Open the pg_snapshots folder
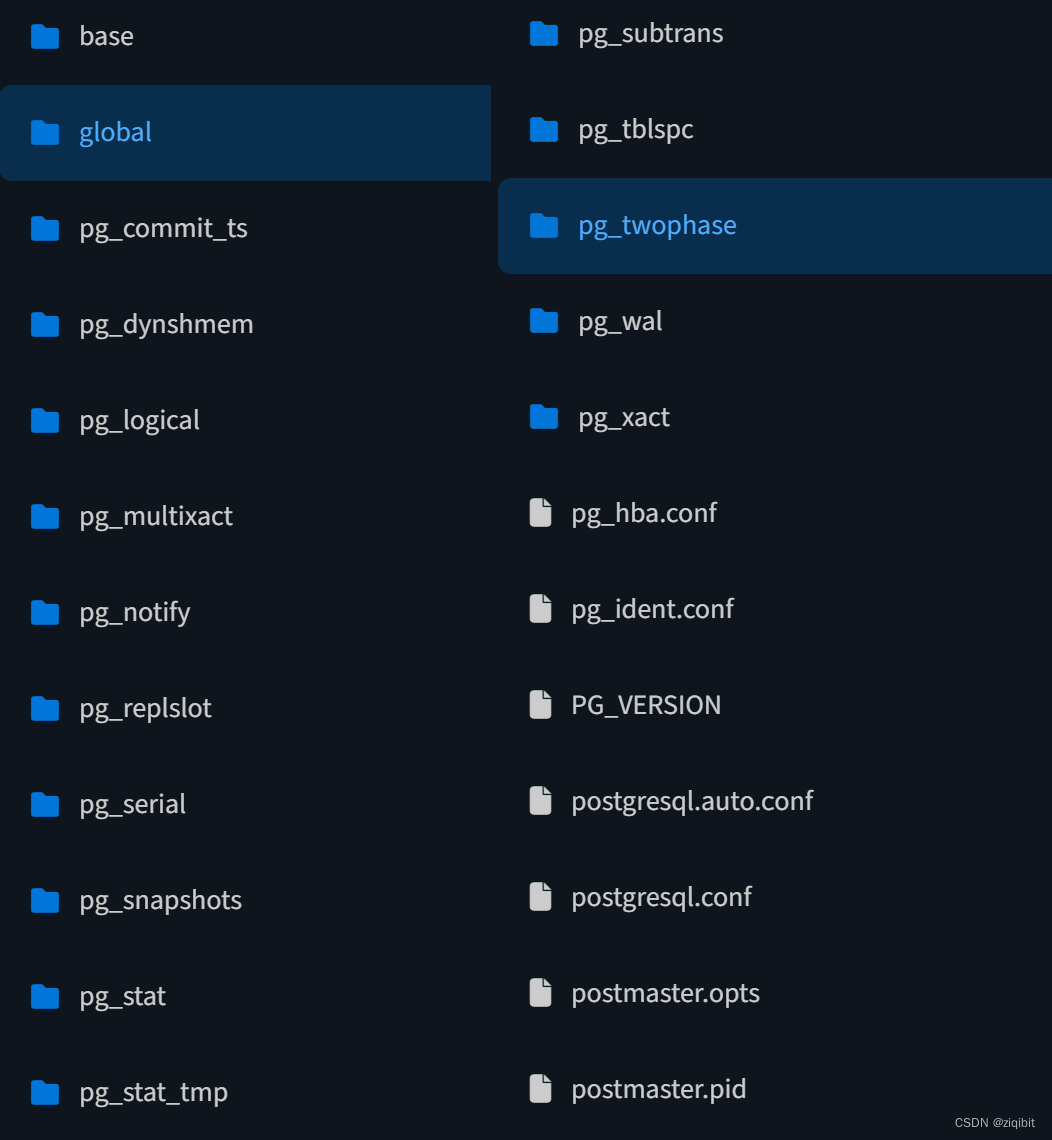 click(x=160, y=900)
